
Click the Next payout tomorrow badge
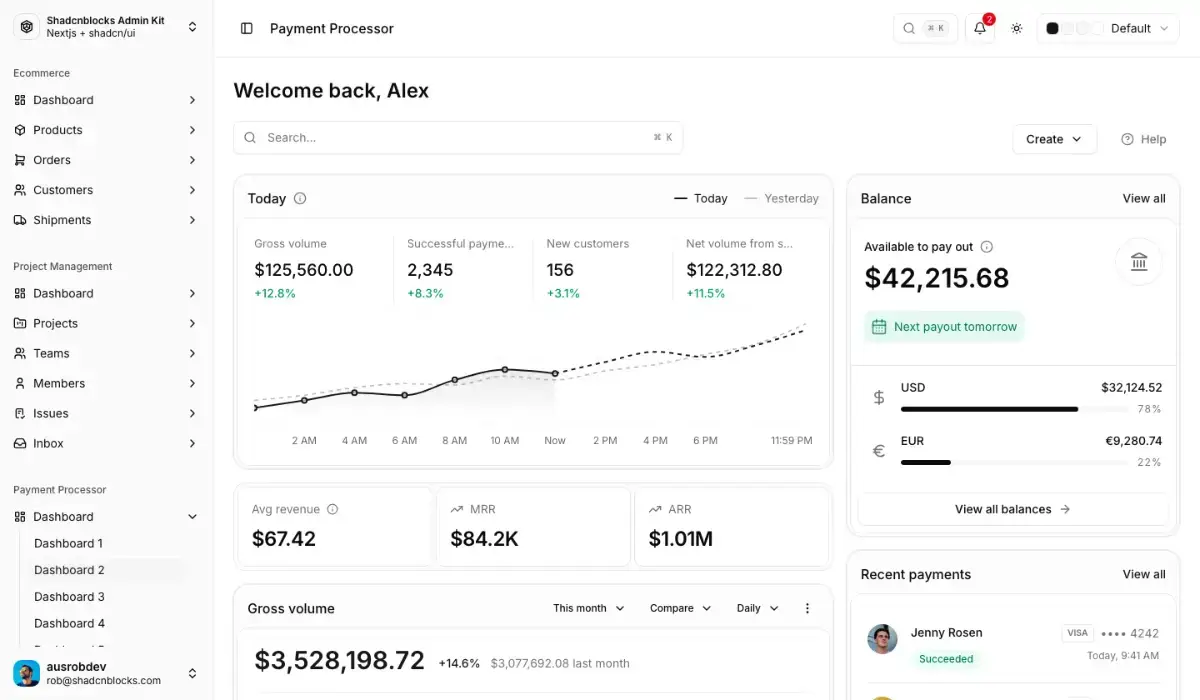coord(945,327)
